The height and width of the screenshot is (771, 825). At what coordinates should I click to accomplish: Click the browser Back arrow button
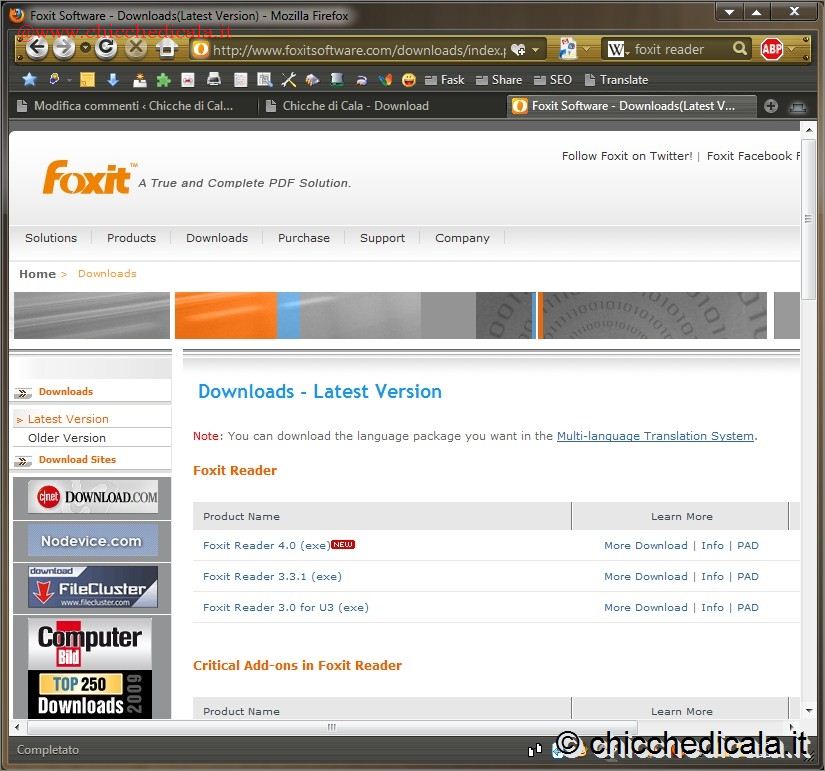click(37, 48)
